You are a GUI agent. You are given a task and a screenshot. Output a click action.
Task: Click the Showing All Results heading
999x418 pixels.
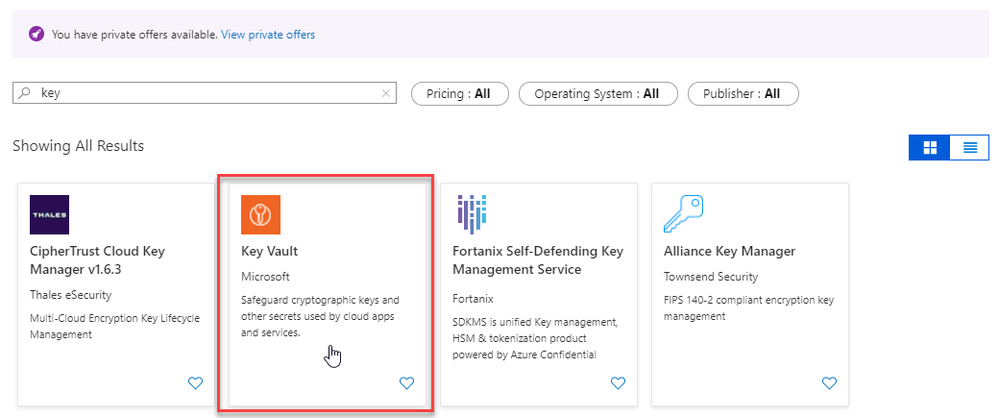click(x=78, y=146)
